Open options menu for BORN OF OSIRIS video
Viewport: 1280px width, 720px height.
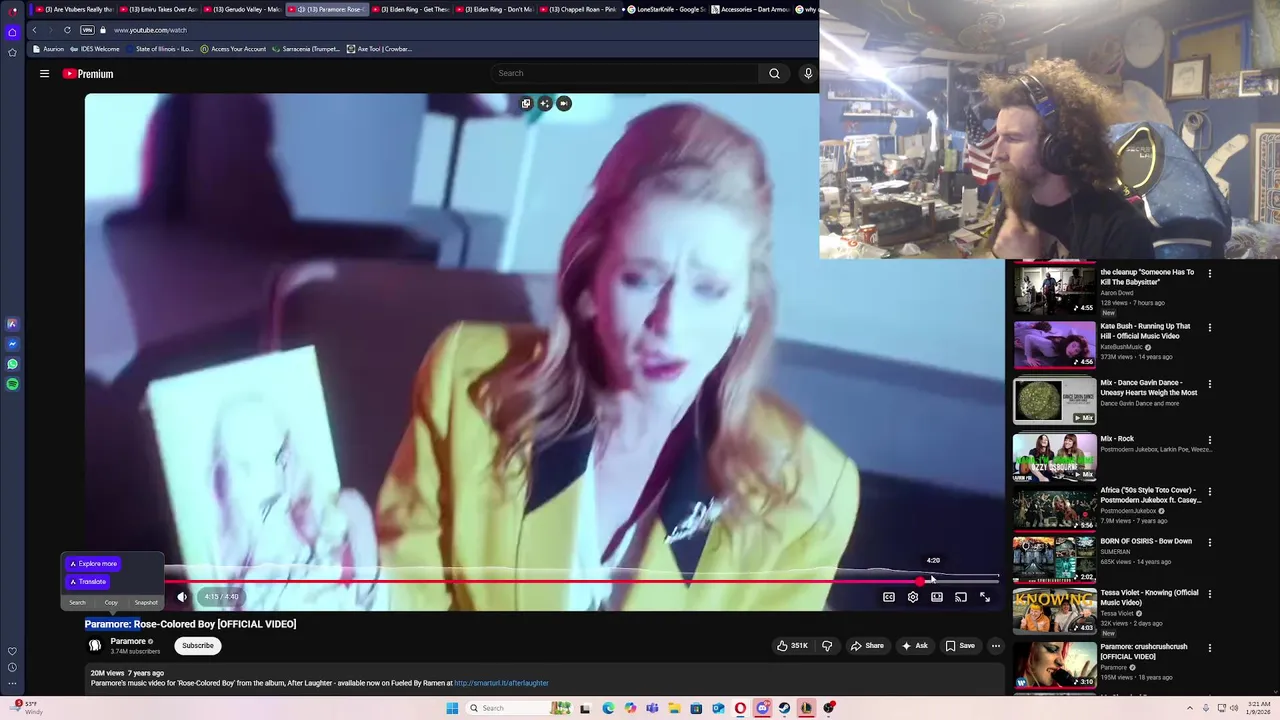(x=1209, y=543)
